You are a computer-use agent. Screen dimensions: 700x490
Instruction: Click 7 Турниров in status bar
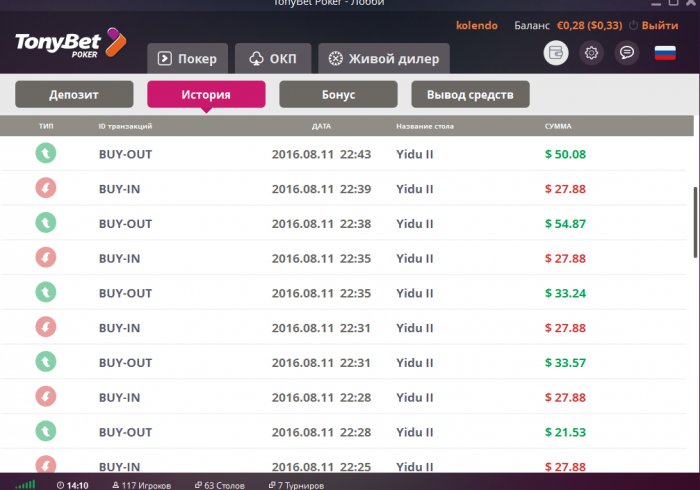point(296,485)
